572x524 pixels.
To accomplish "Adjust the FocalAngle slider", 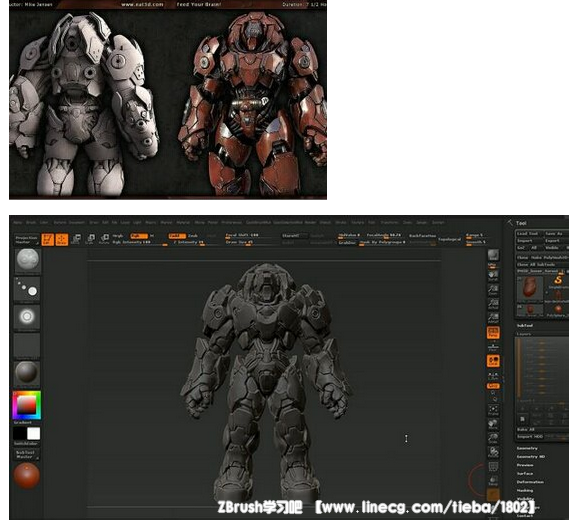I will (x=384, y=235).
